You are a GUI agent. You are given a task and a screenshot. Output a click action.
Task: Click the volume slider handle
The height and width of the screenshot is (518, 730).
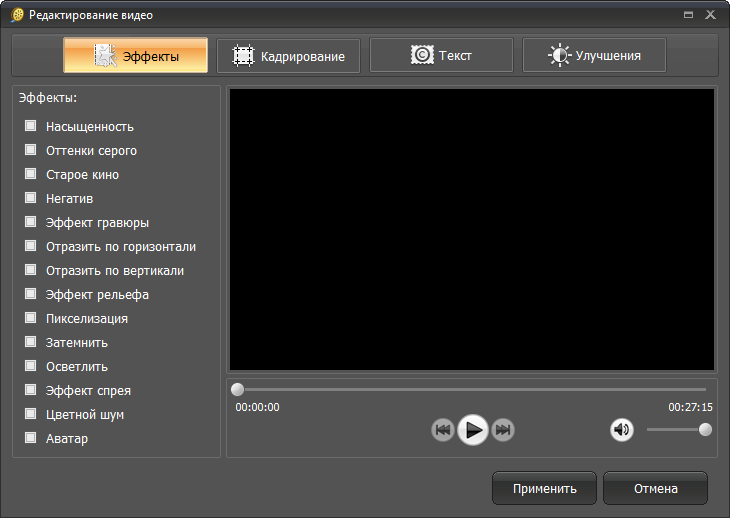pyautogui.click(x=705, y=429)
